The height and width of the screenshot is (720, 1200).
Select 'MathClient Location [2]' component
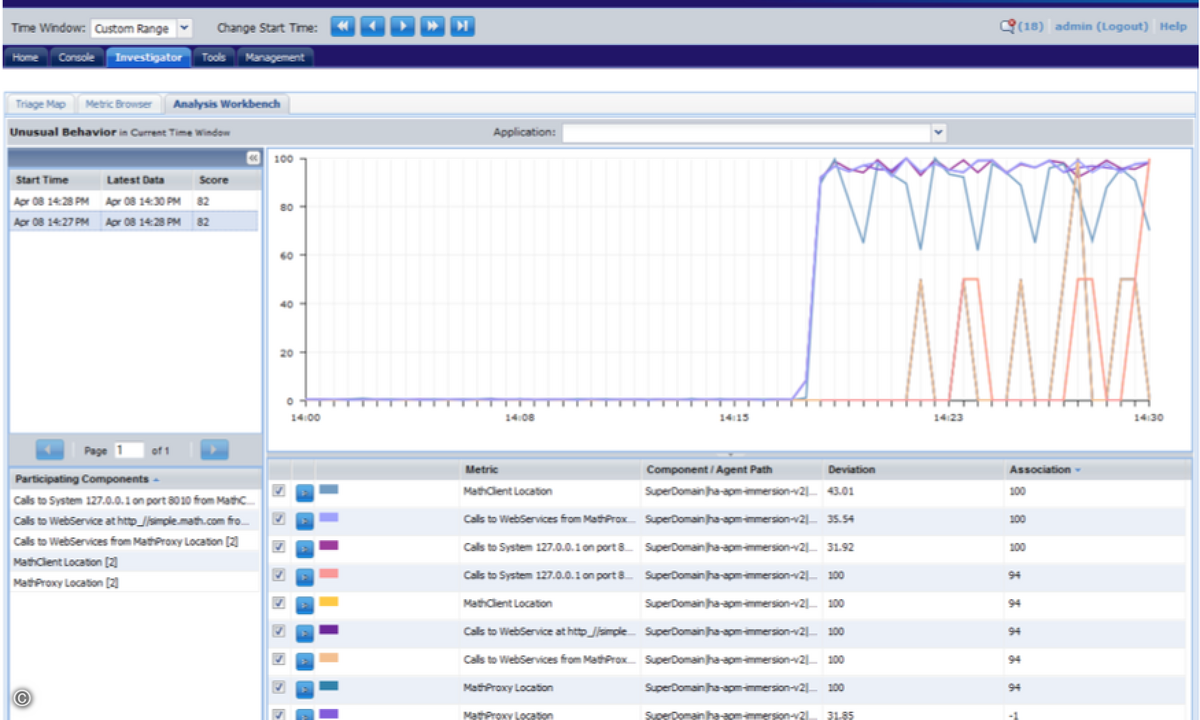(136, 562)
